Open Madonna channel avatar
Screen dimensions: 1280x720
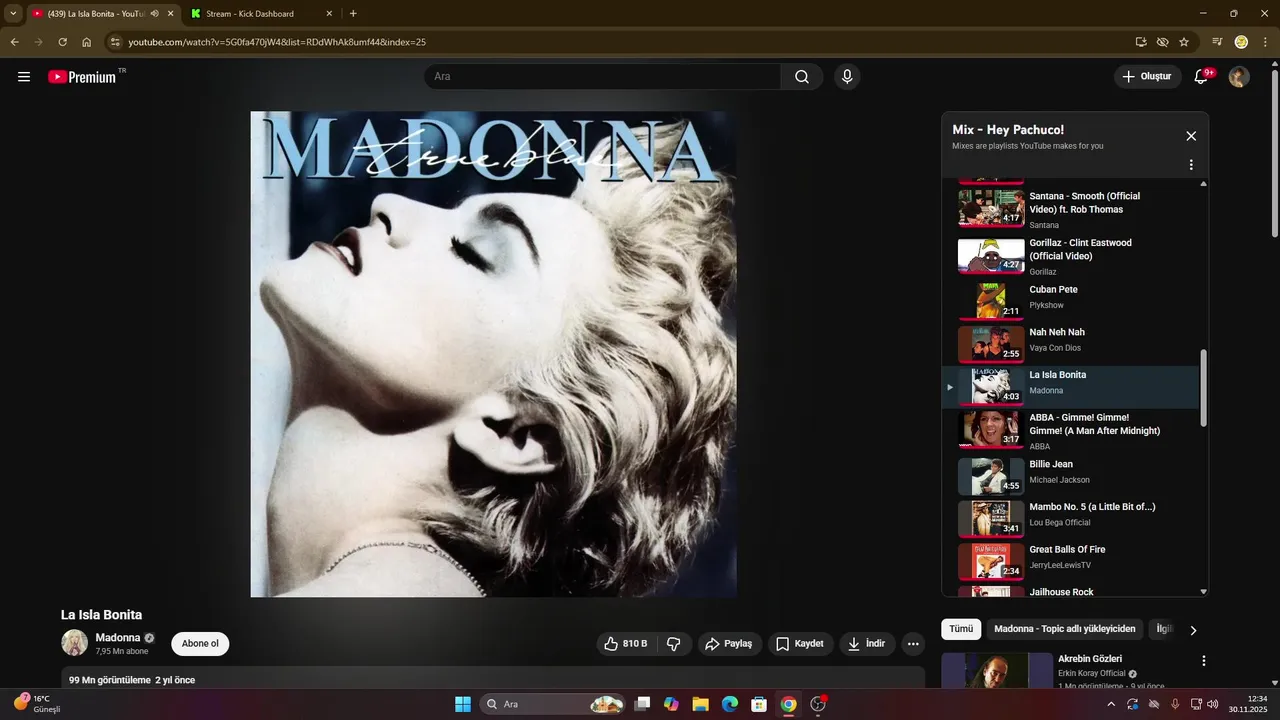(x=75, y=642)
